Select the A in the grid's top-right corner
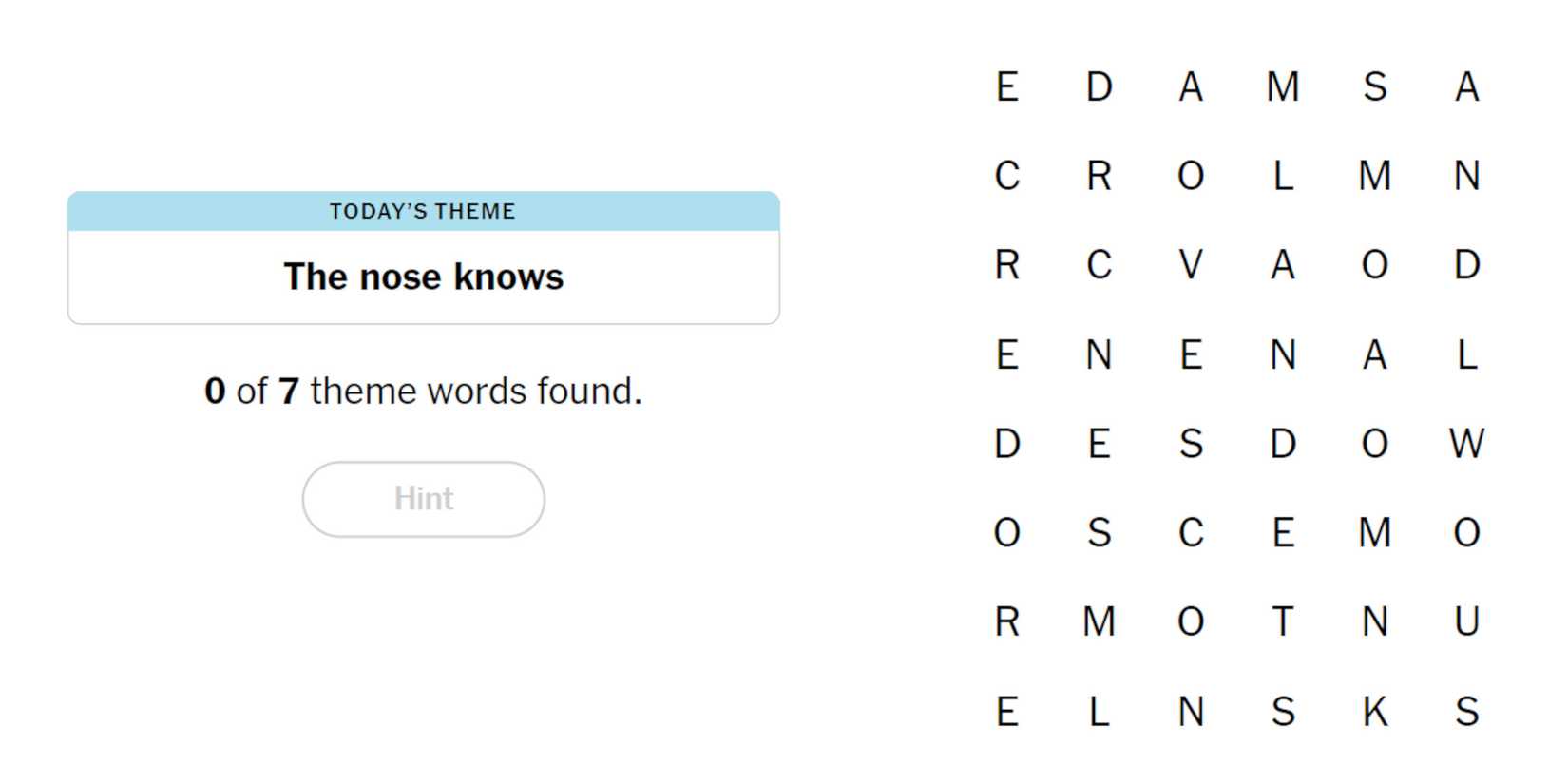Image resolution: width=1568 pixels, height=784 pixels. click(1466, 87)
